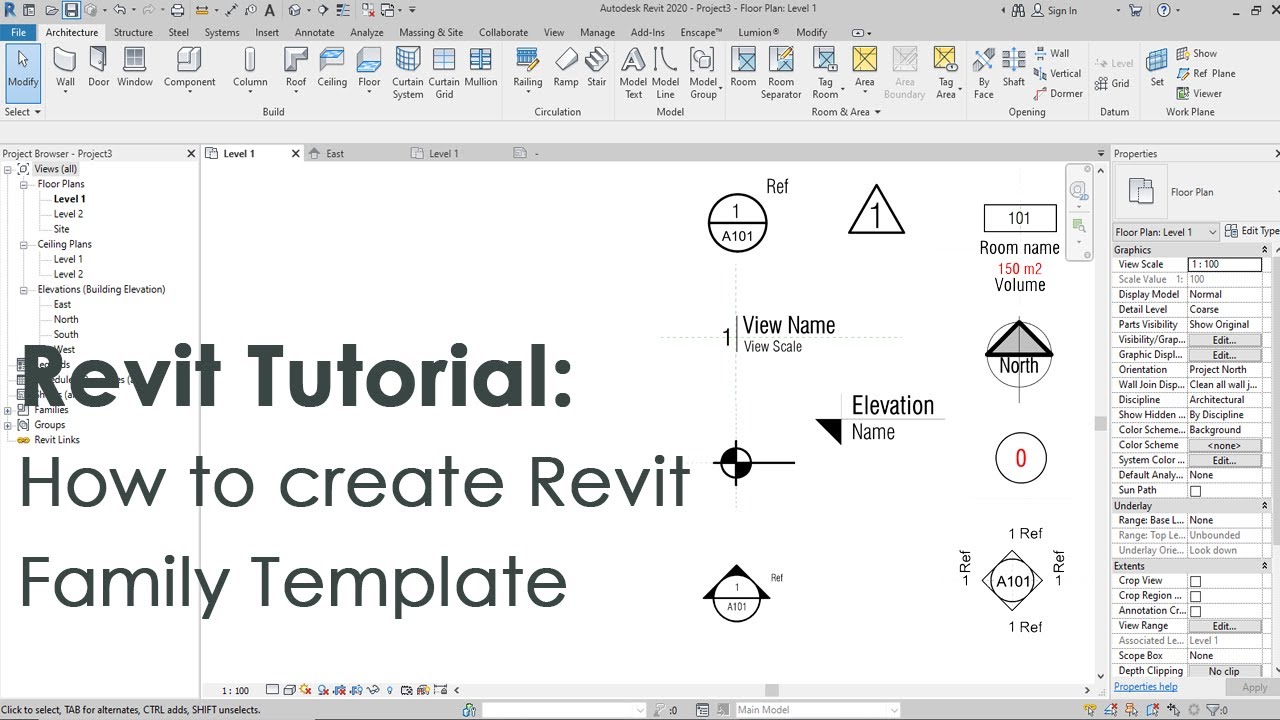The image size is (1280, 720).
Task: Select the Door tool
Action: [98, 69]
